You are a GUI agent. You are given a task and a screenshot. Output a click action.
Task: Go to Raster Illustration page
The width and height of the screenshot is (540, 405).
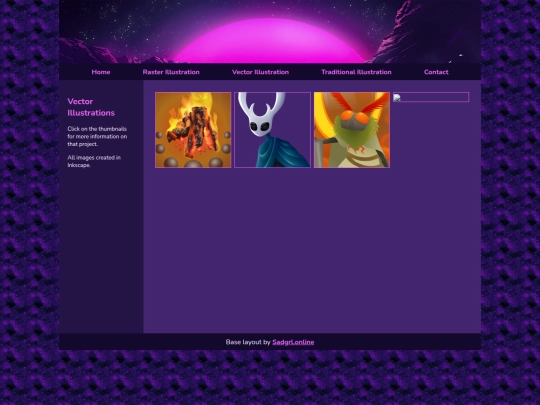pyautogui.click(x=171, y=72)
